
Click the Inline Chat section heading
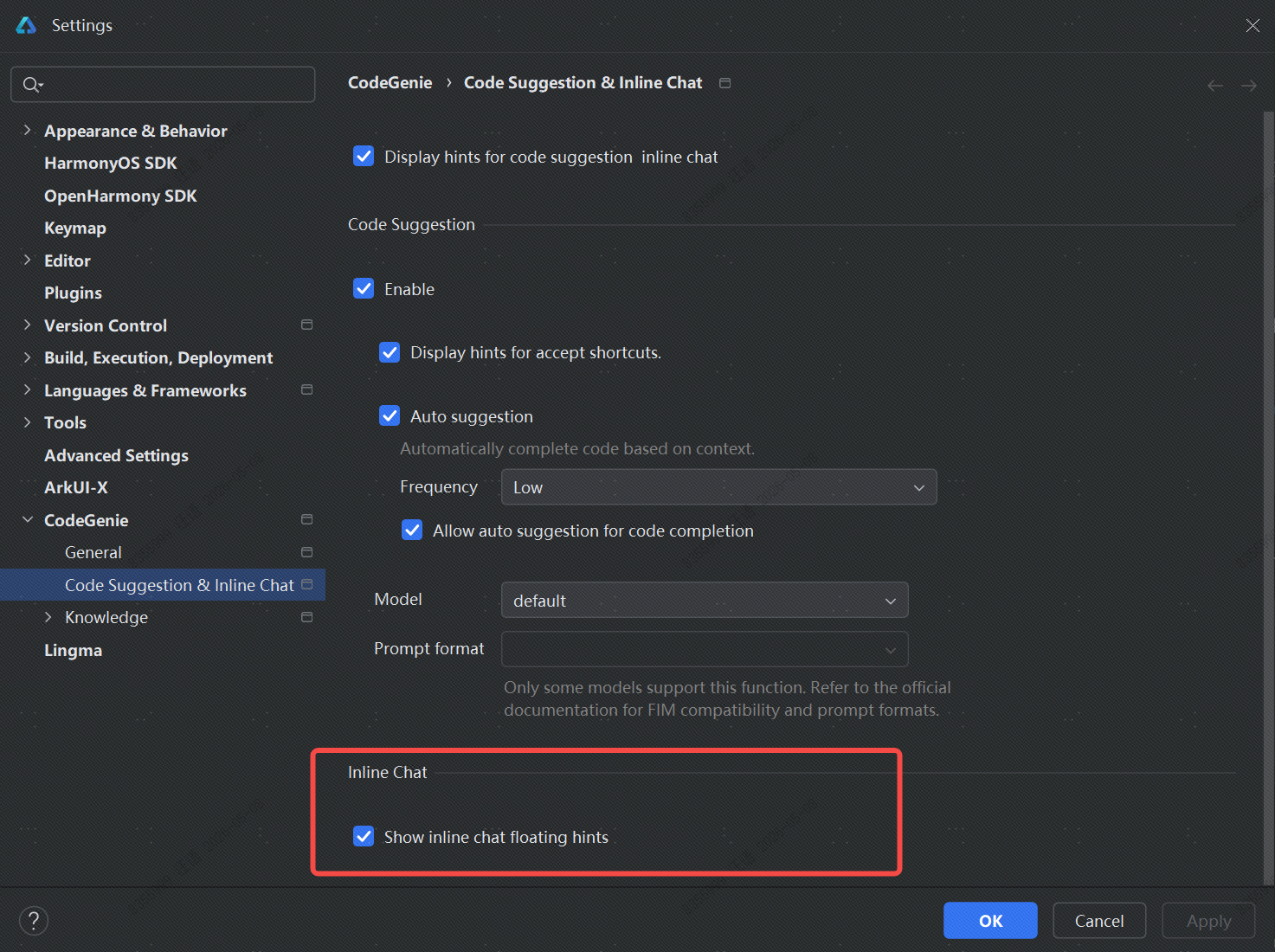pyautogui.click(x=387, y=773)
